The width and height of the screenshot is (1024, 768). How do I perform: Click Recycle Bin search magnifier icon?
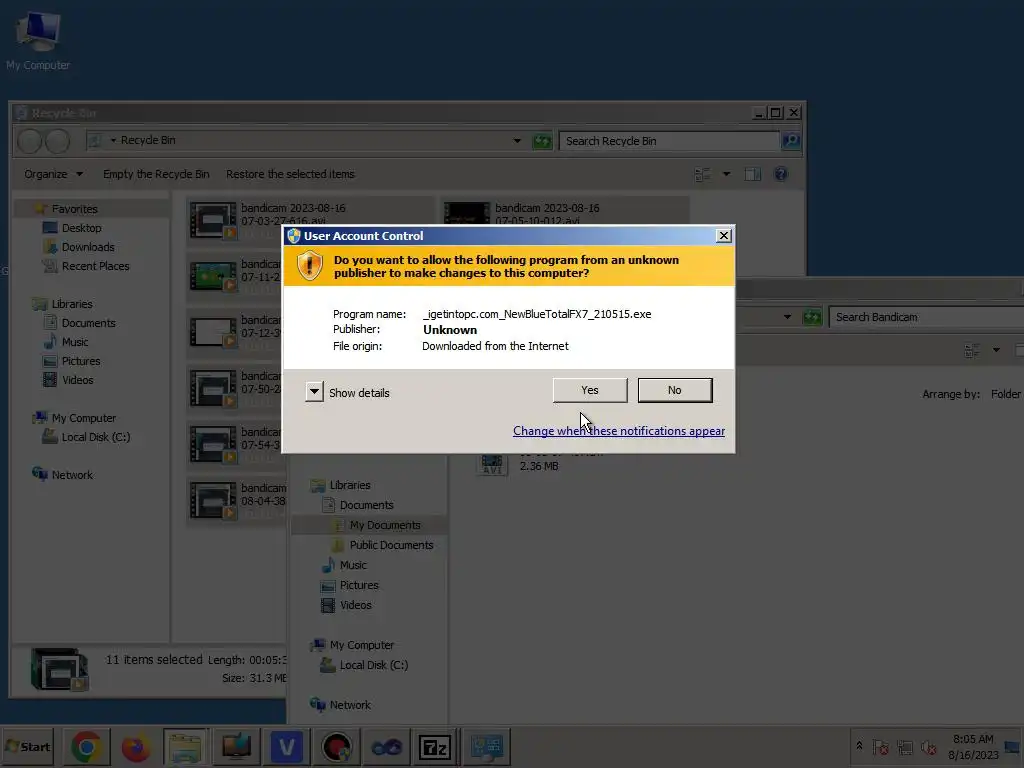790,140
